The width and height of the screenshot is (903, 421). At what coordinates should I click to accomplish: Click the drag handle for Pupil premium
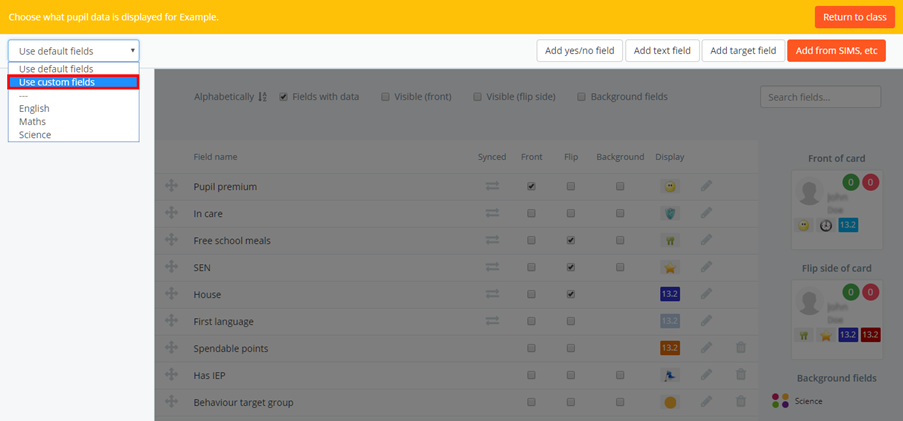(x=171, y=186)
